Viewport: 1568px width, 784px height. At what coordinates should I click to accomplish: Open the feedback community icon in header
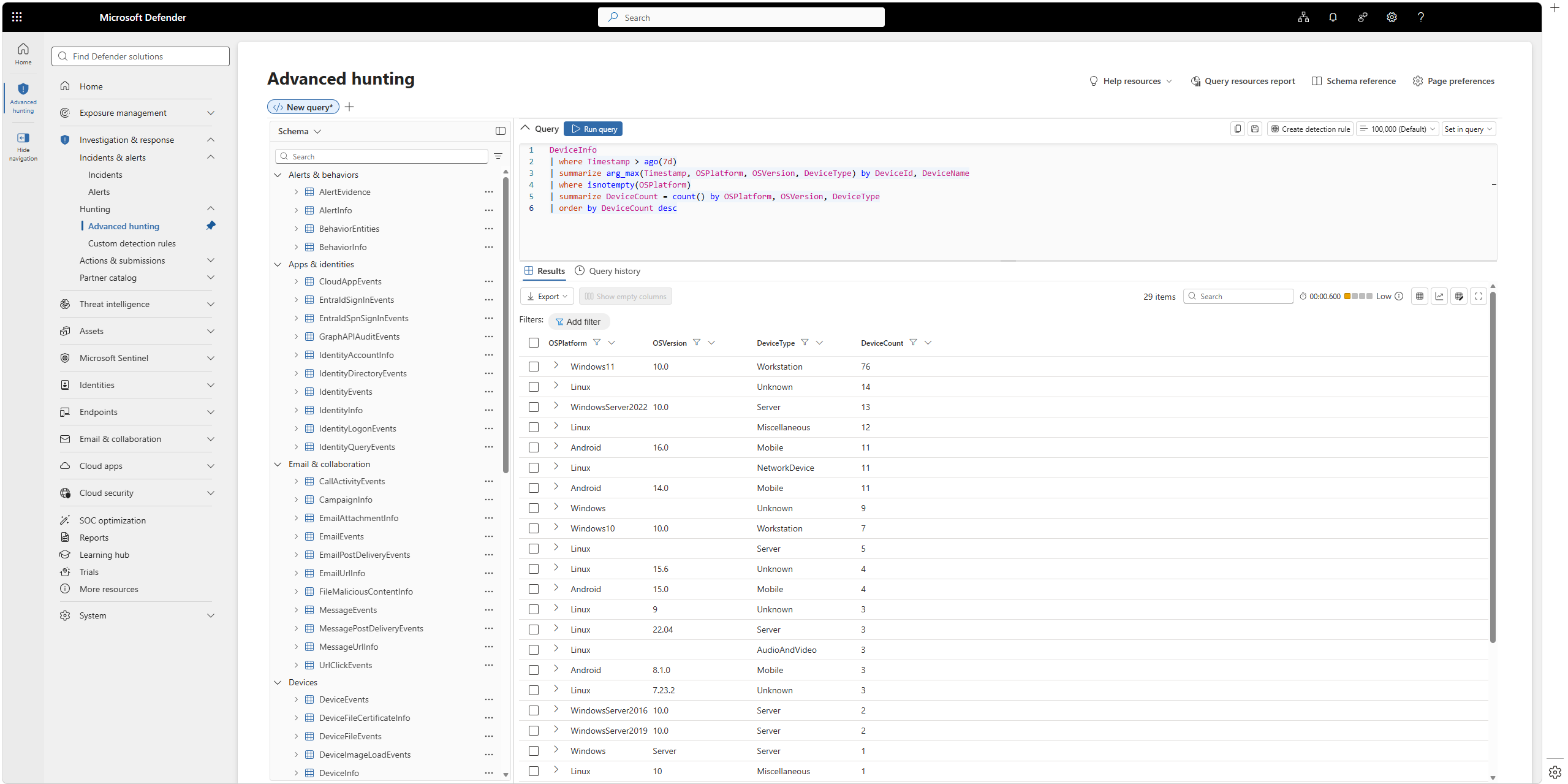pos(1362,17)
